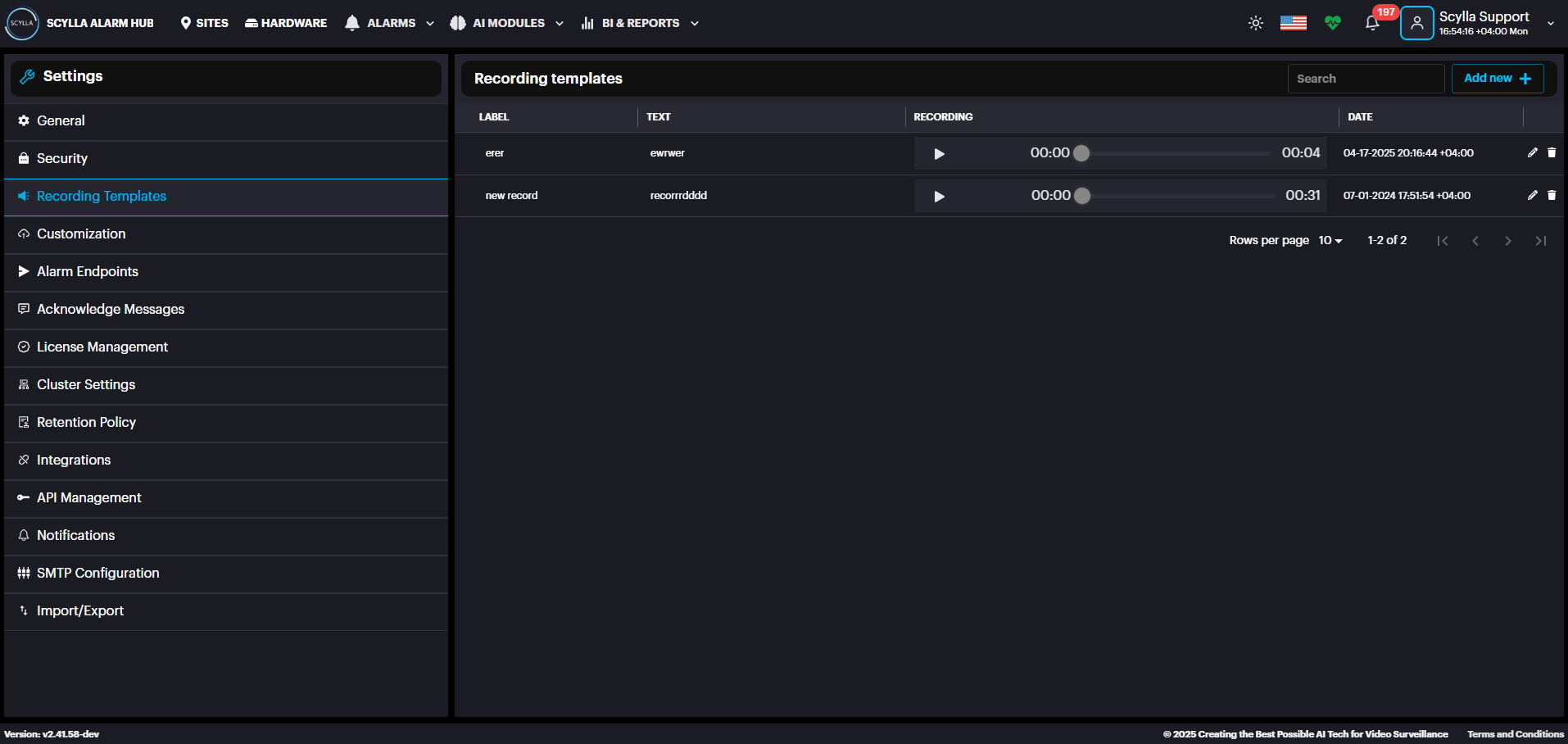Open the green system health heart icon
The image size is (1568, 744).
pos(1333,23)
